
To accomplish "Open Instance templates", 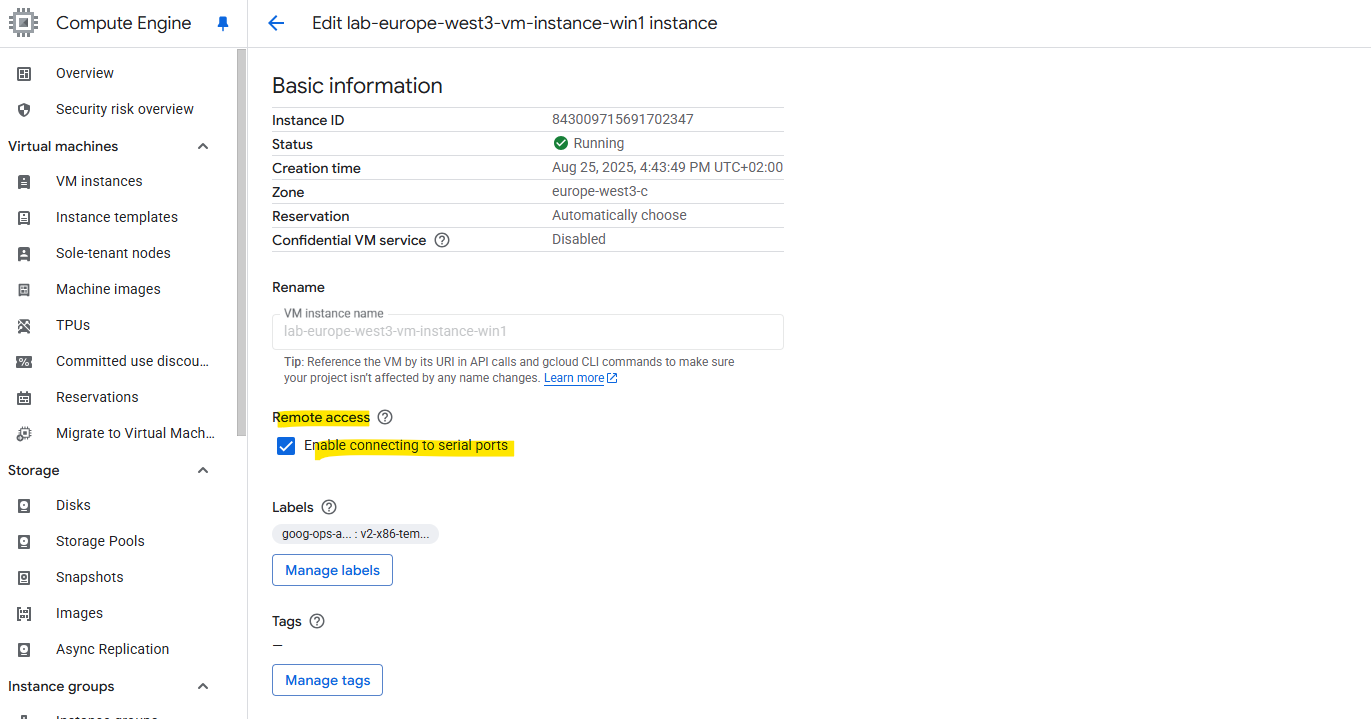I will (x=117, y=217).
